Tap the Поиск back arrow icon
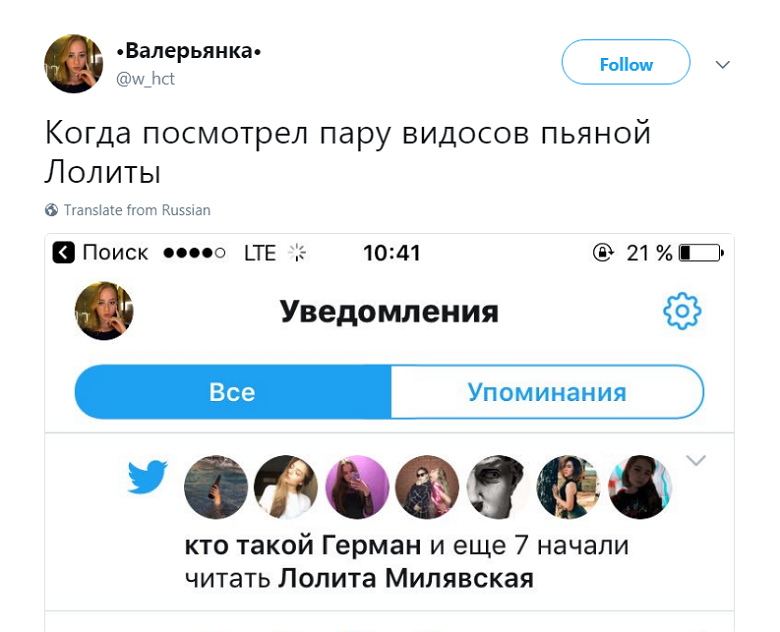The width and height of the screenshot is (780, 632). [63, 253]
